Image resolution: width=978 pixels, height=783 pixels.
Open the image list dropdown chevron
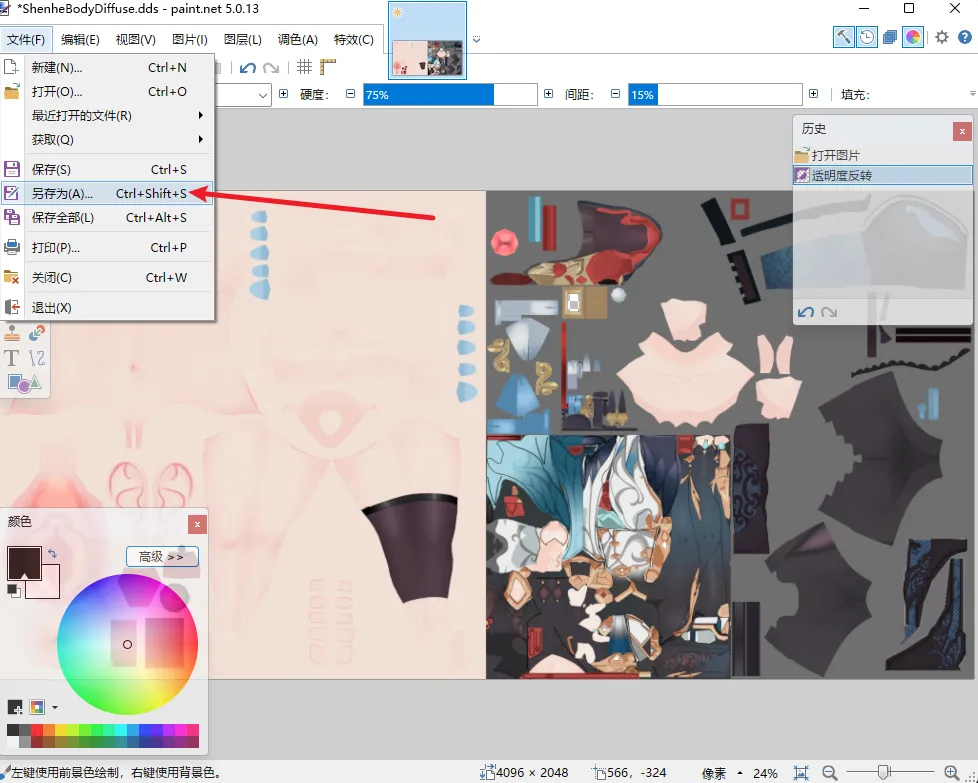(477, 39)
